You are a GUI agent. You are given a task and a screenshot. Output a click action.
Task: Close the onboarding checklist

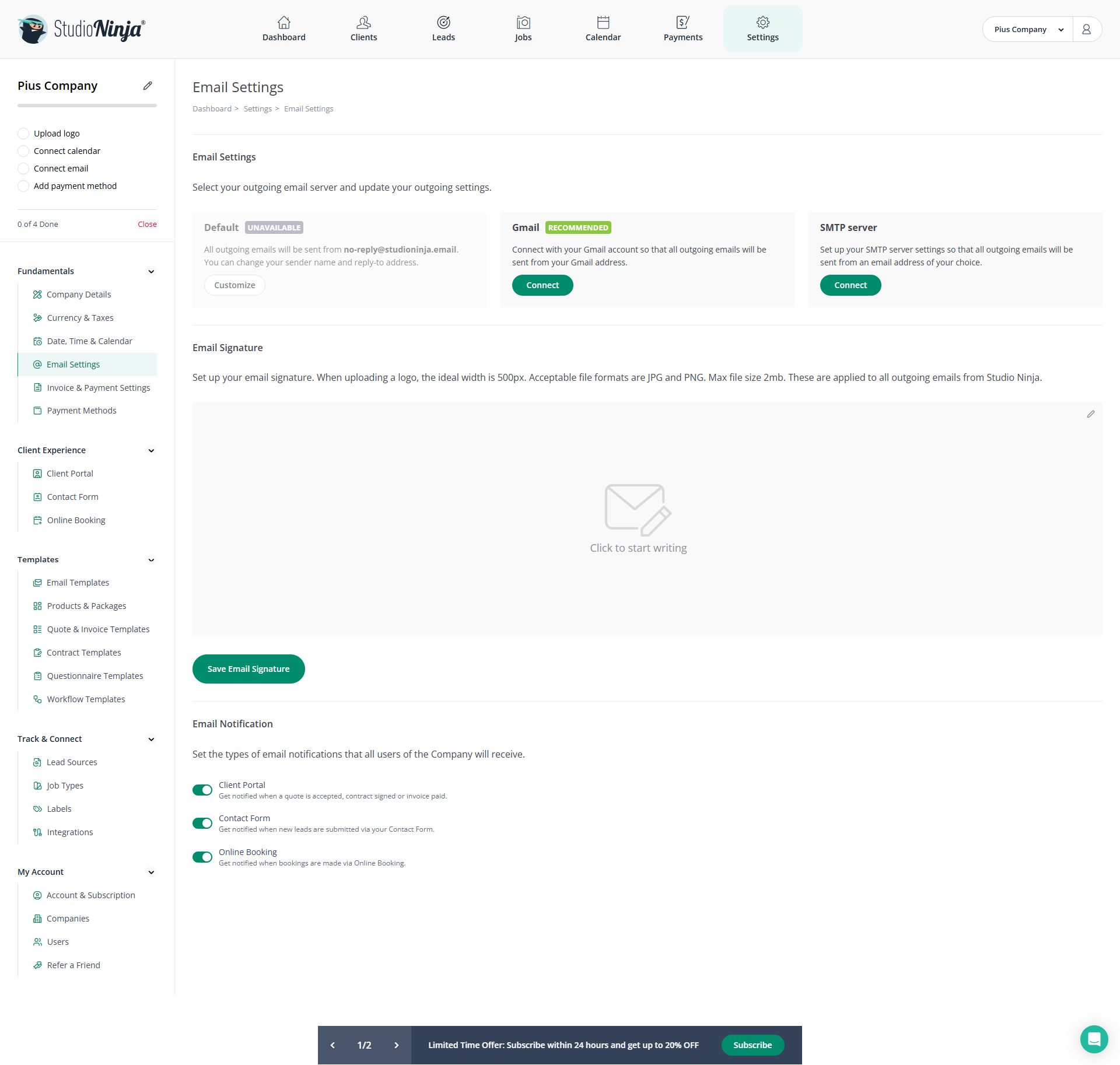pos(147,224)
